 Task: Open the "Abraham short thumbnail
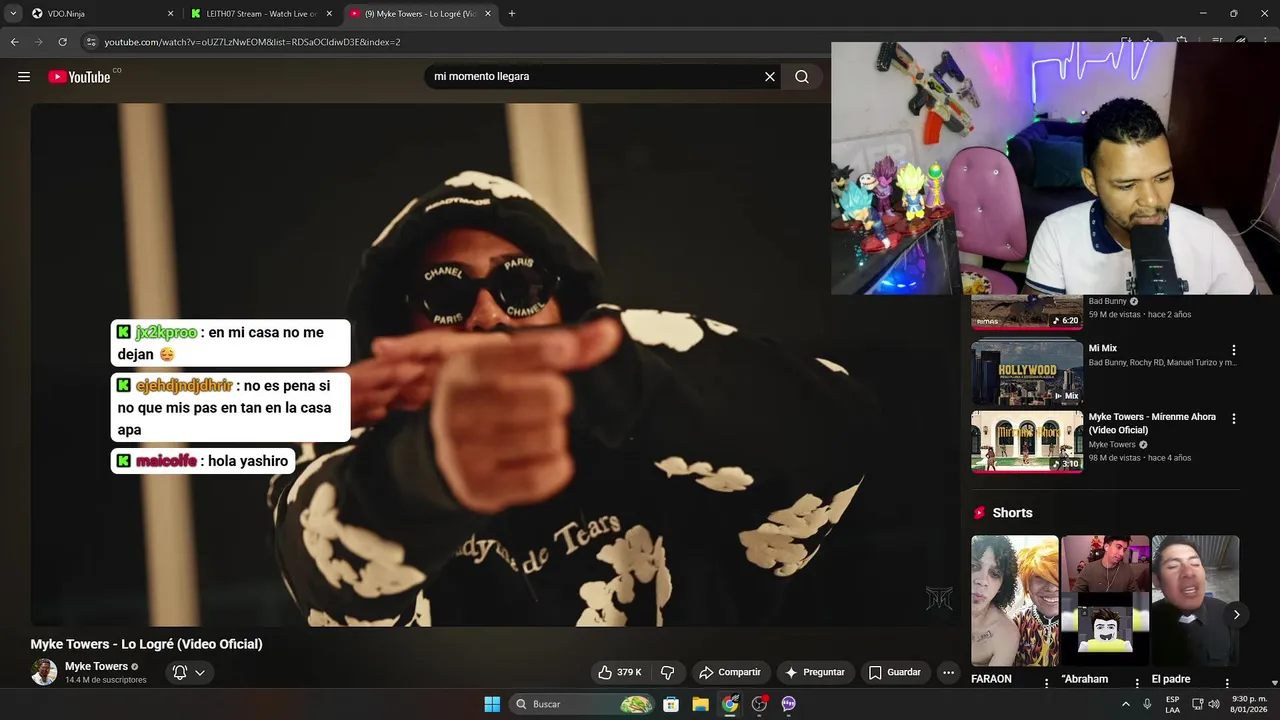[1105, 601]
